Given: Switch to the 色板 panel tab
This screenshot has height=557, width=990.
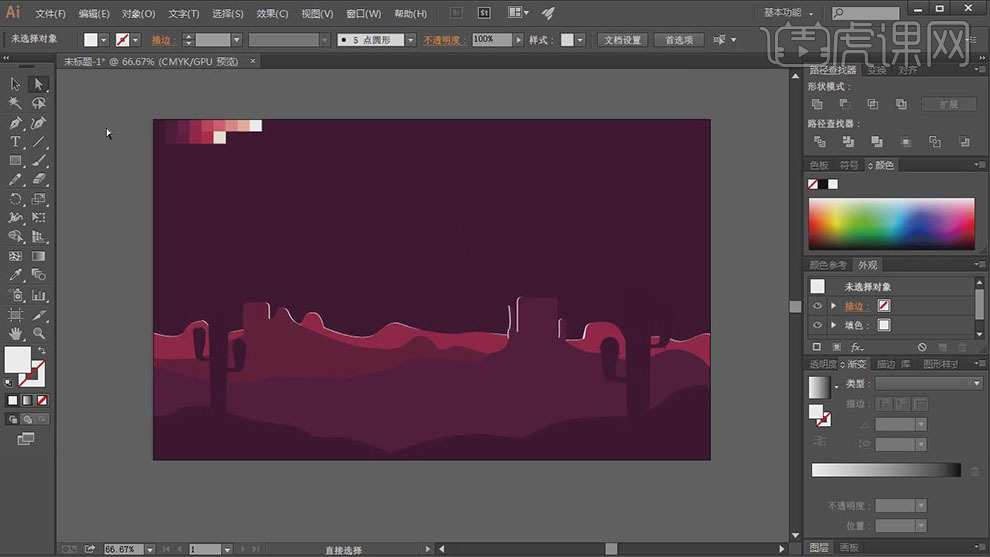Looking at the screenshot, I should (819, 165).
